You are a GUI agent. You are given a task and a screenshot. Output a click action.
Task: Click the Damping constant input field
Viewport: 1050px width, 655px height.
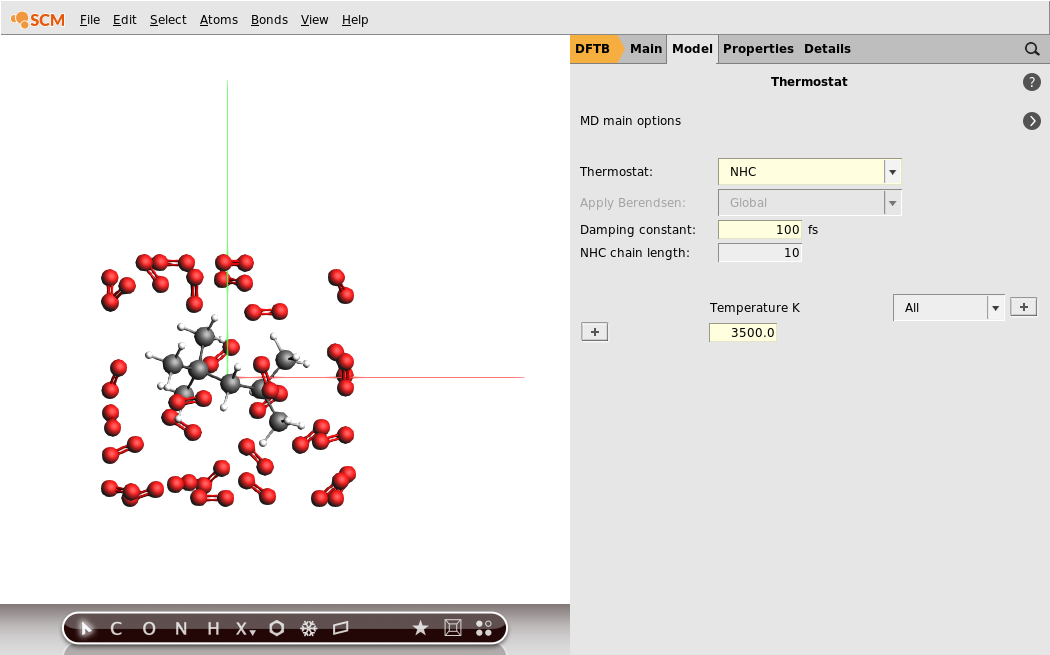(x=760, y=230)
